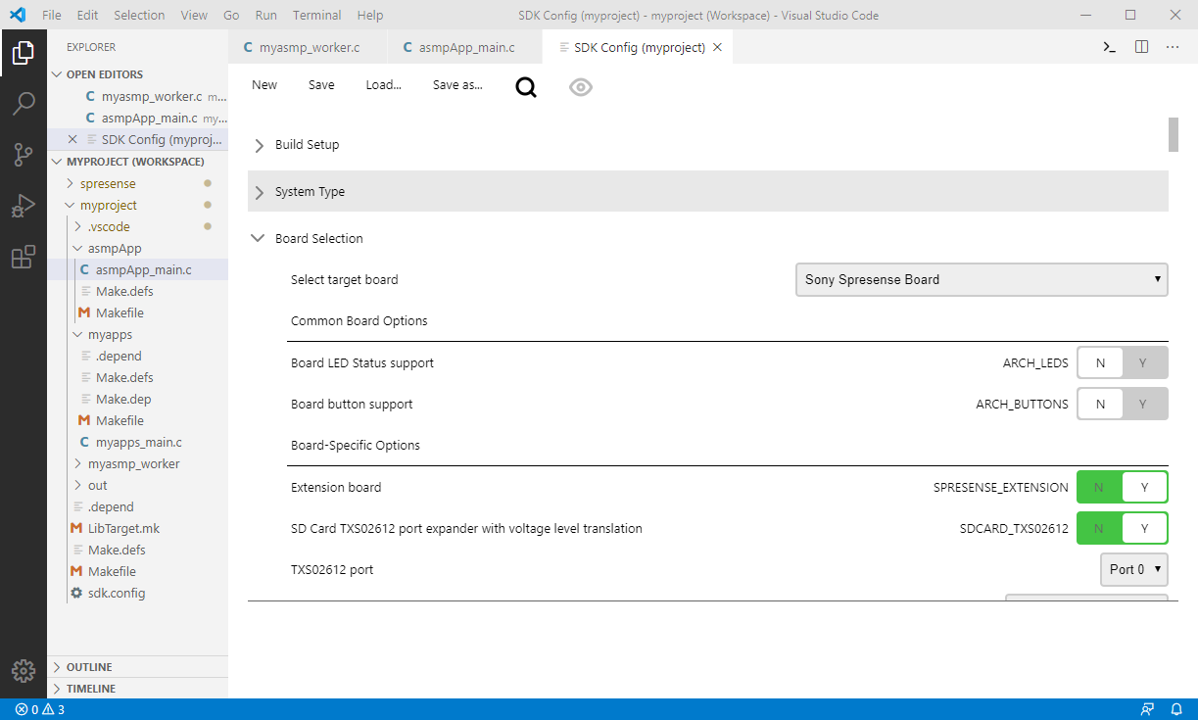Open Select target board dropdown
This screenshot has width=1198, height=720.
[x=981, y=280]
